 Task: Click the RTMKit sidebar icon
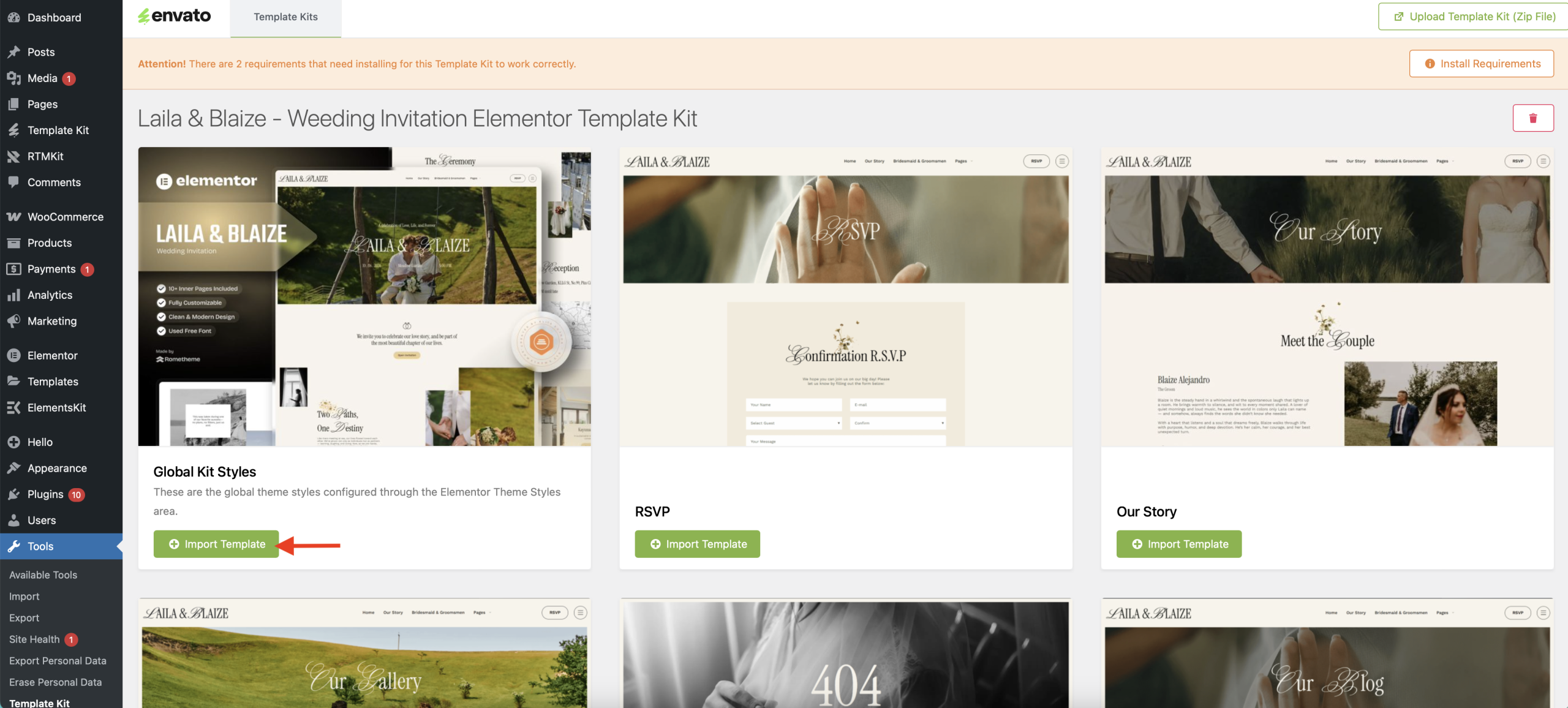(13, 156)
